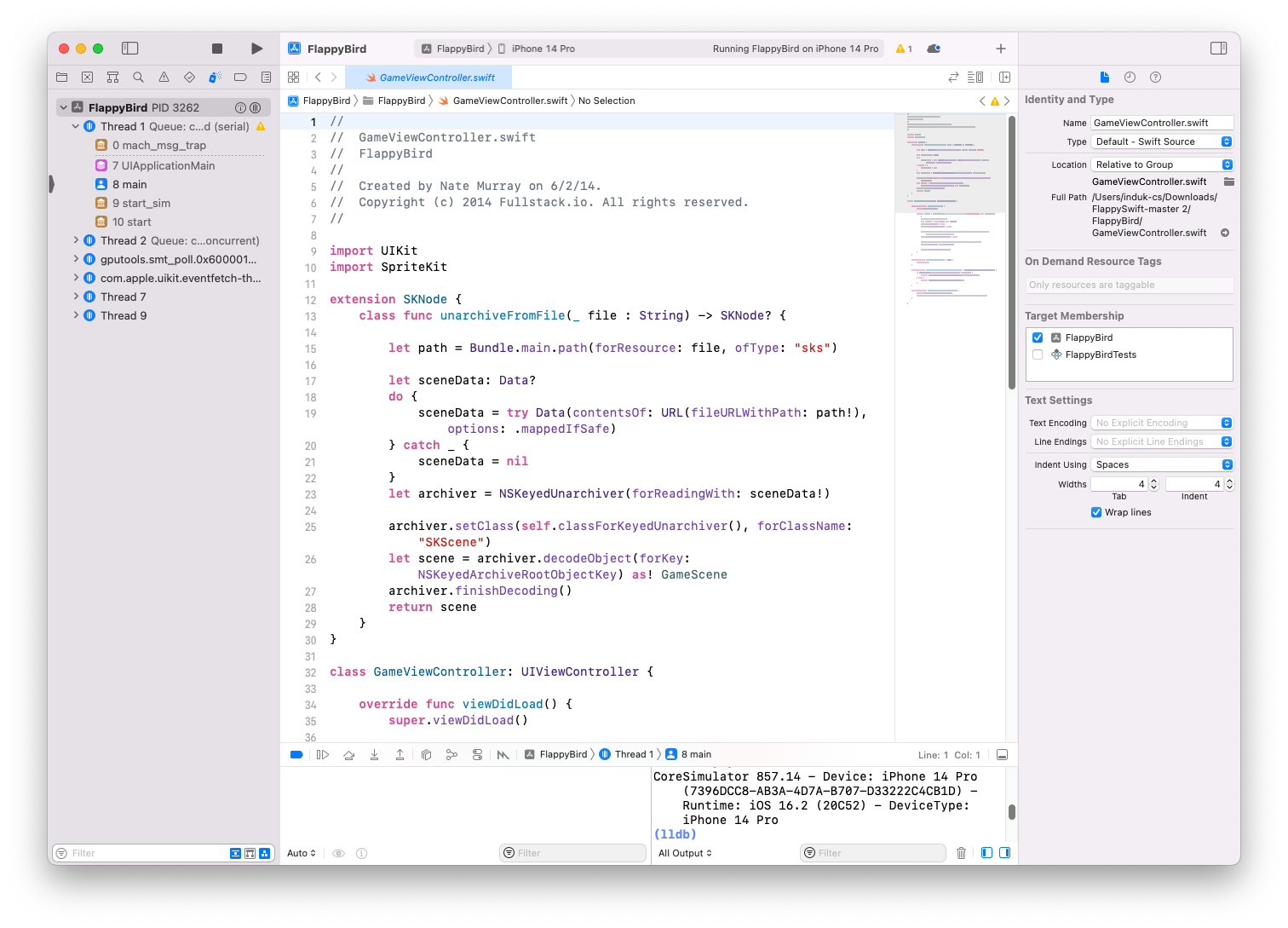Show the History inspector tab

[1130, 77]
